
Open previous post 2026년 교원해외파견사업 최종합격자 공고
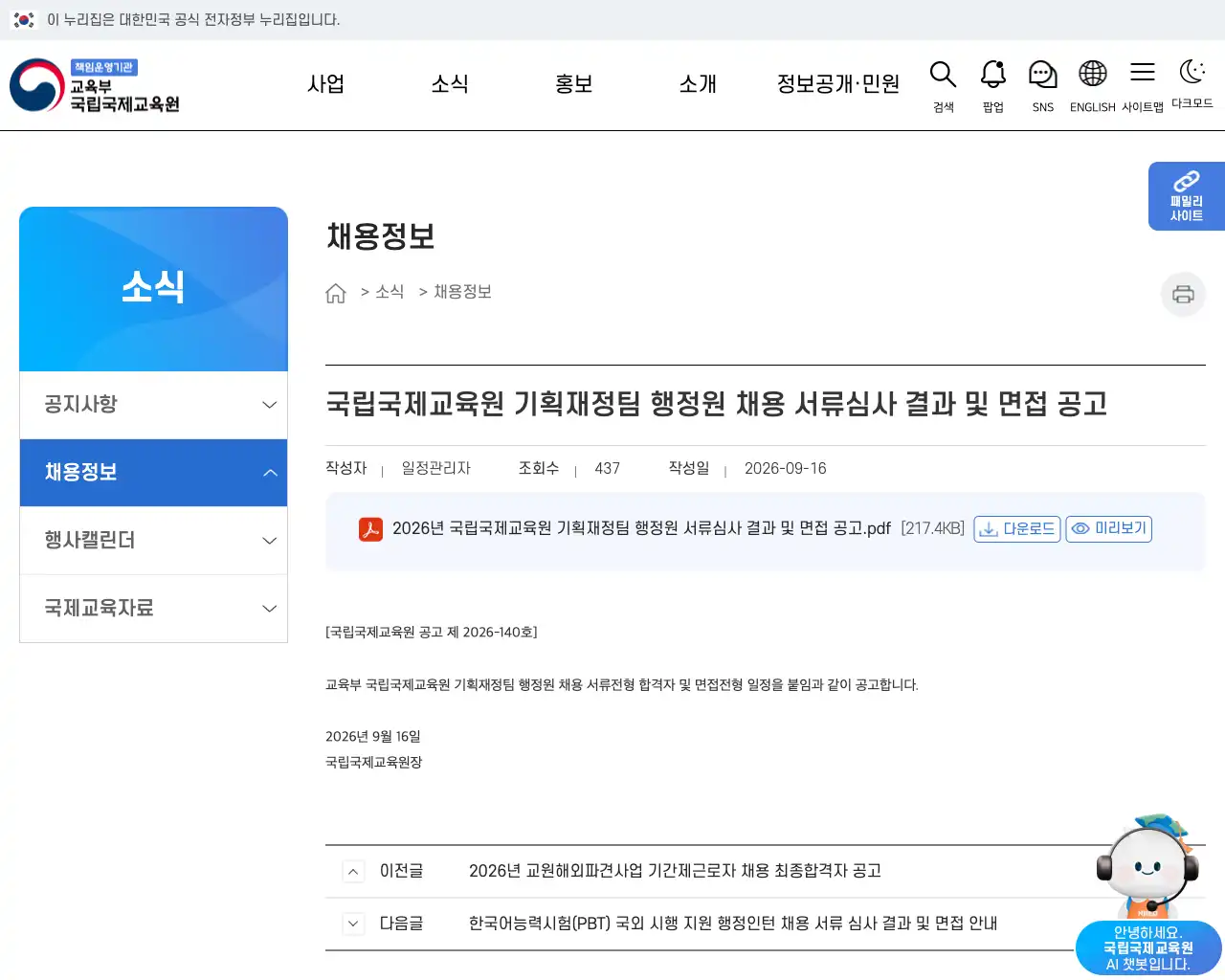click(675, 871)
